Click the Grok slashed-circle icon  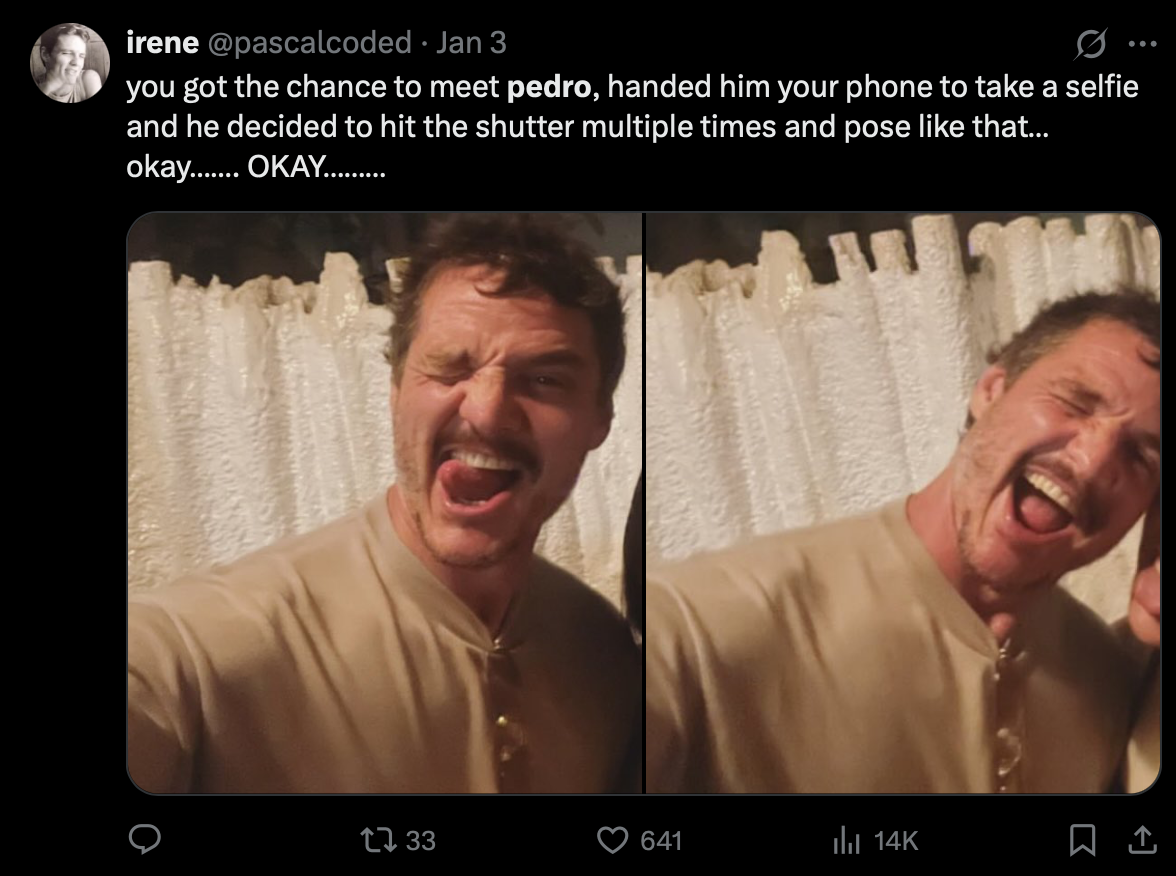click(x=1088, y=44)
